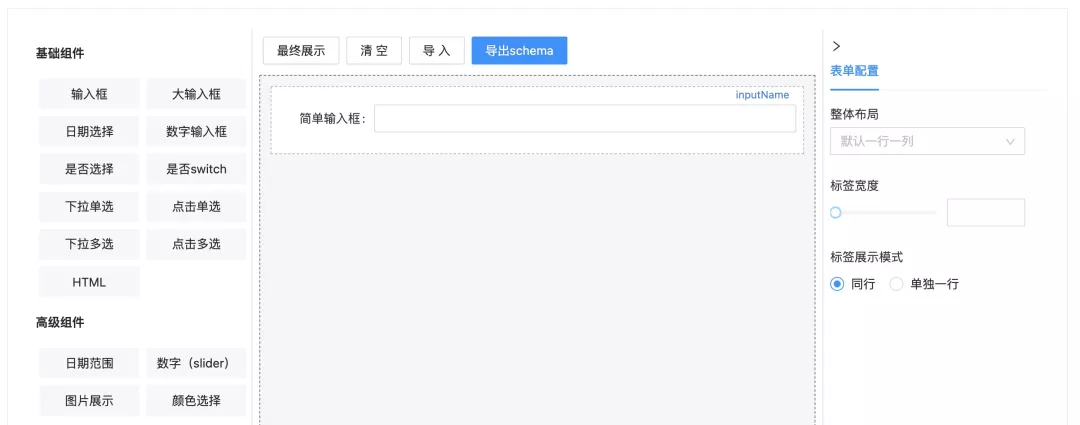1080x425 pixels.
Task: Add the 数字（slider）component
Action: click(196, 363)
